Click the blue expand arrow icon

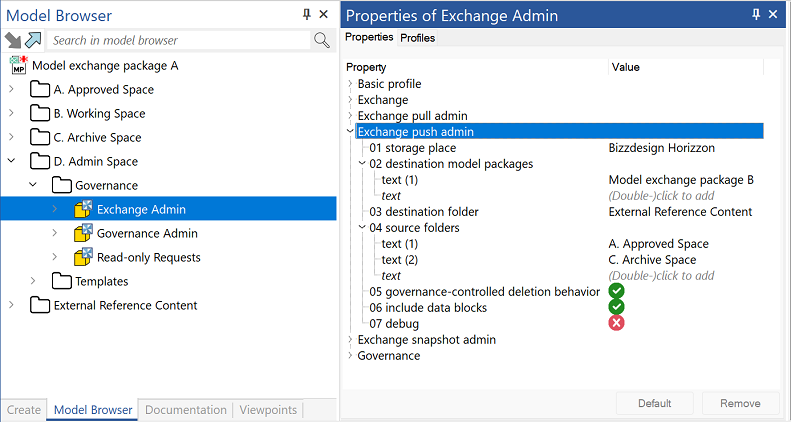[x=33, y=40]
